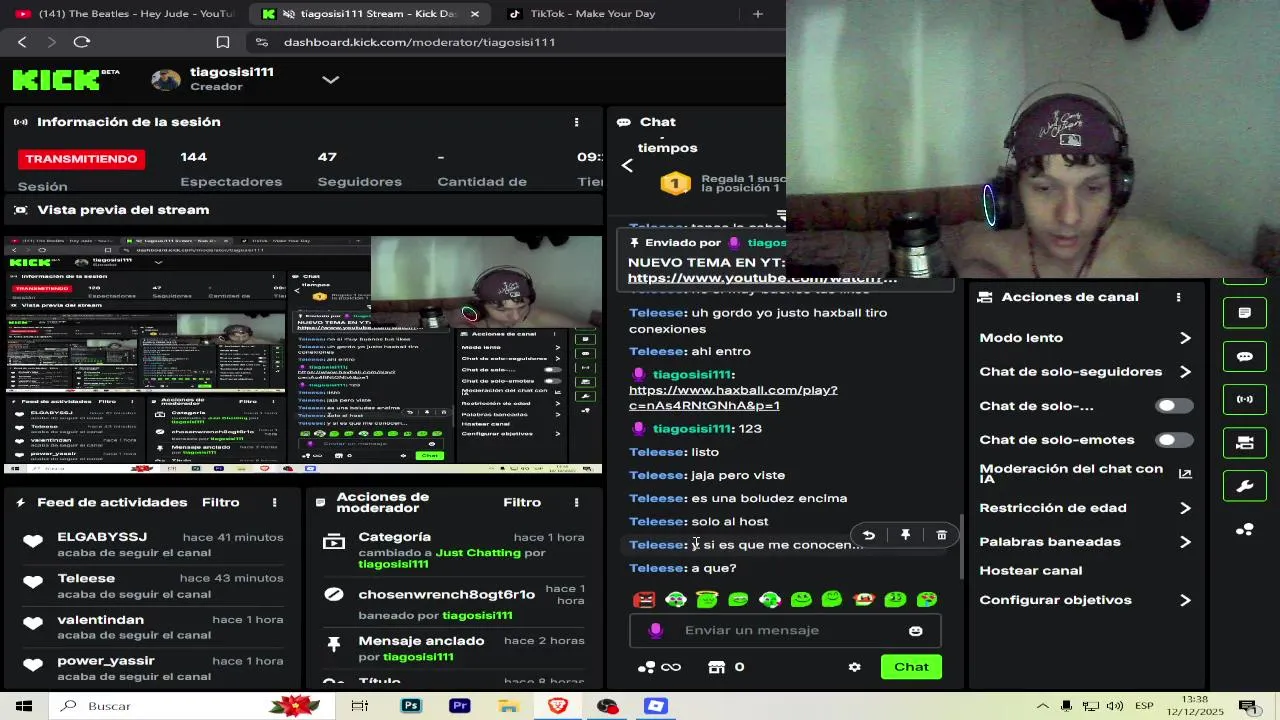The image size is (1280, 720).
Task: Expand Chat de solo-seguidores settings
Action: pyautogui.click(x=1185, y=372)
